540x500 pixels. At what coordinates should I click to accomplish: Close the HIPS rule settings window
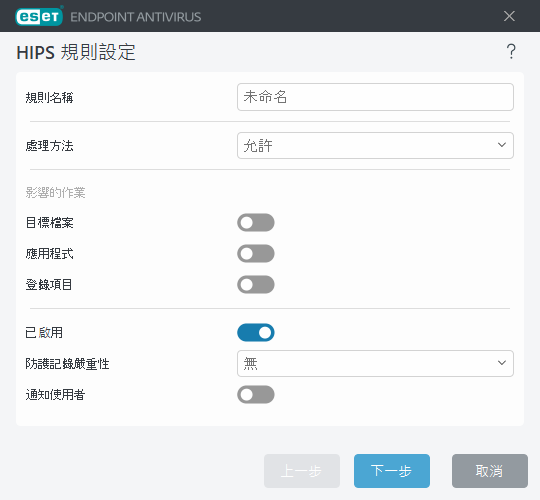pos(509,16)
